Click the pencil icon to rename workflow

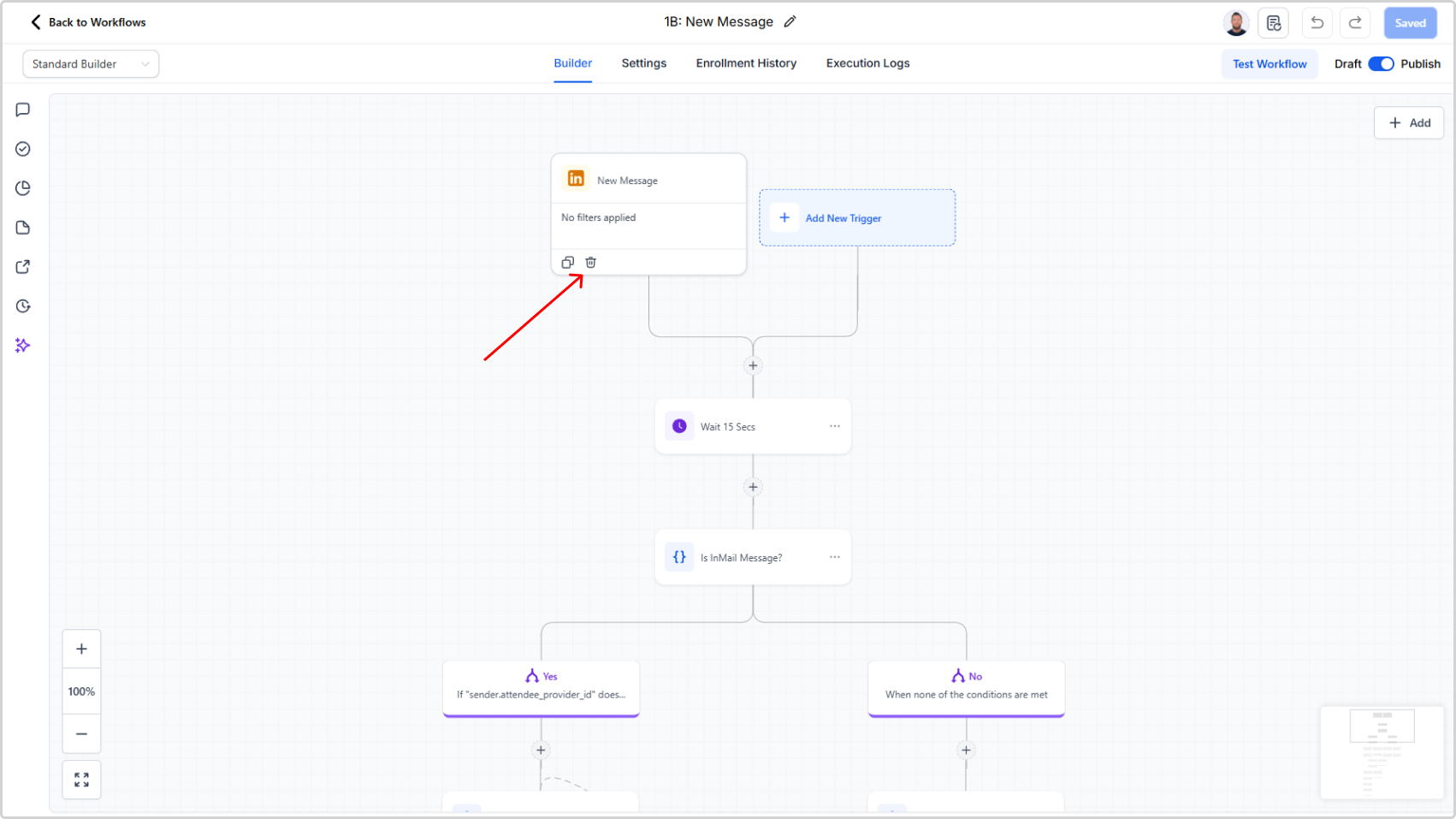[x=790, y=22]
